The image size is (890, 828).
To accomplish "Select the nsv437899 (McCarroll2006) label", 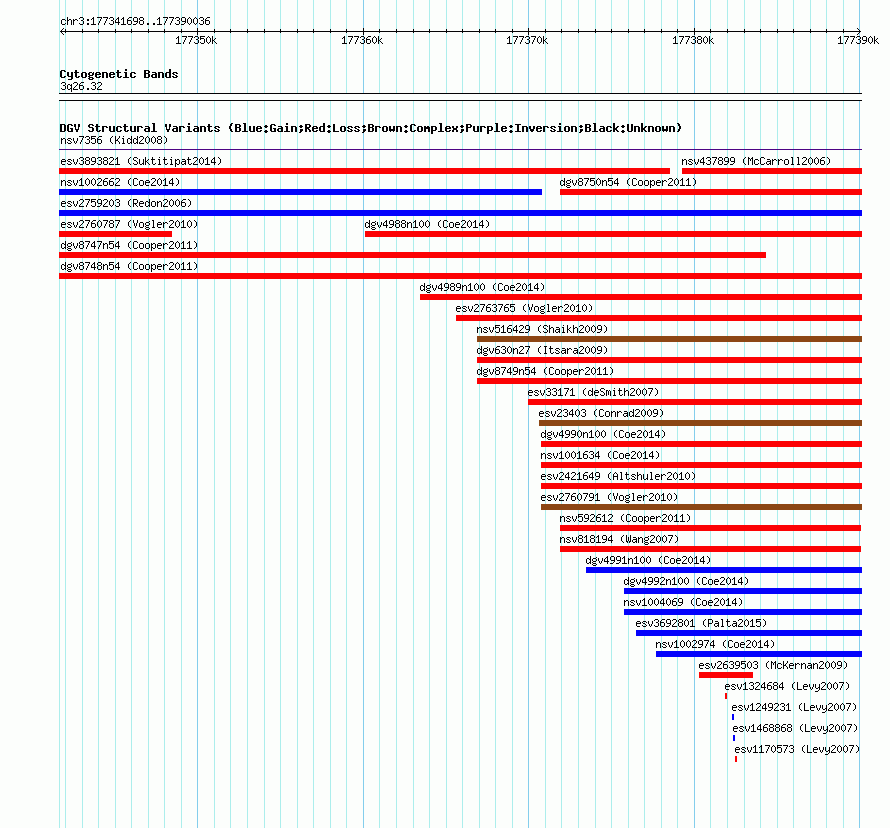I will 755,161.
